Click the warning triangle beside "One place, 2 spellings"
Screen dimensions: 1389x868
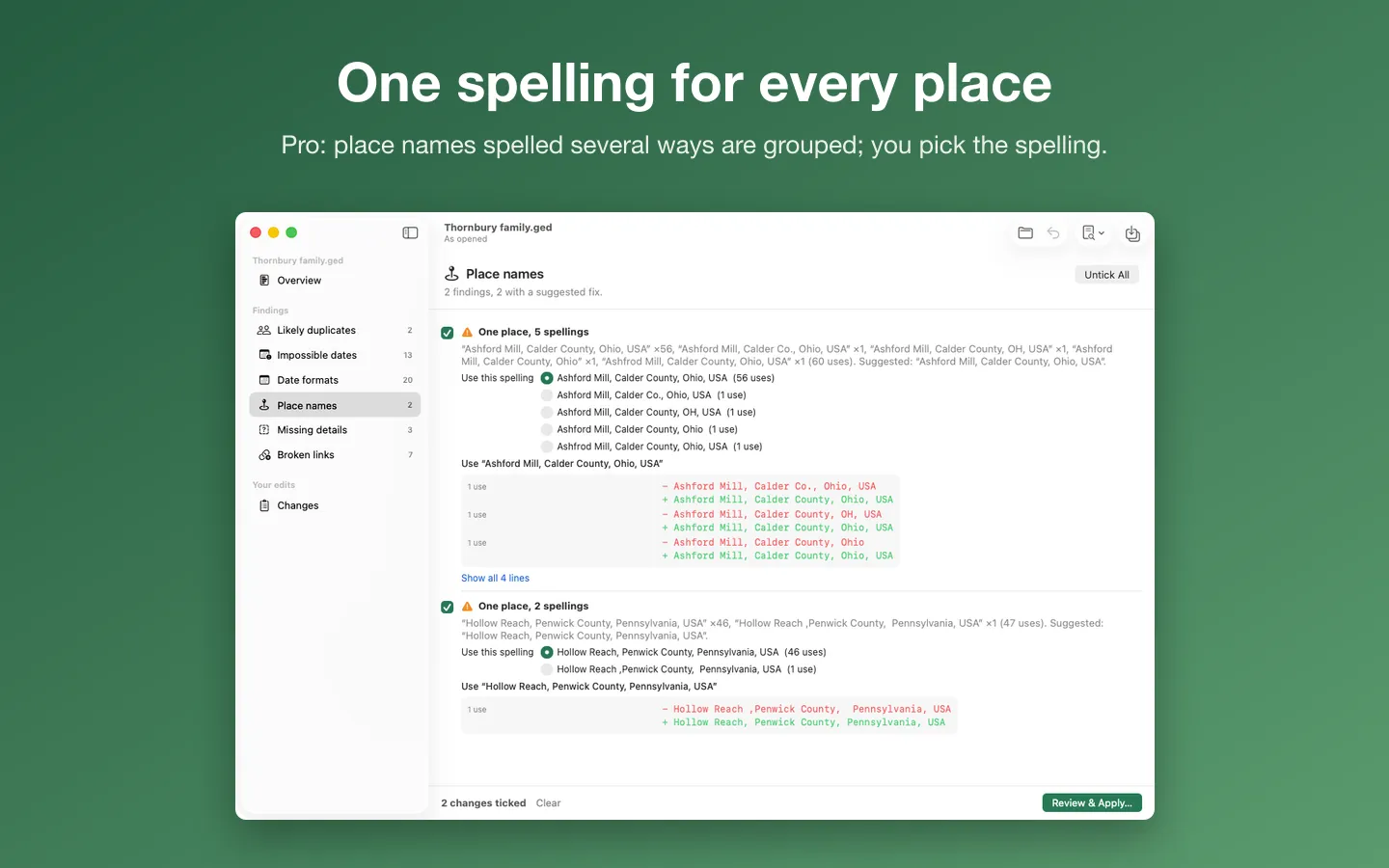click(x=467, y=607)
